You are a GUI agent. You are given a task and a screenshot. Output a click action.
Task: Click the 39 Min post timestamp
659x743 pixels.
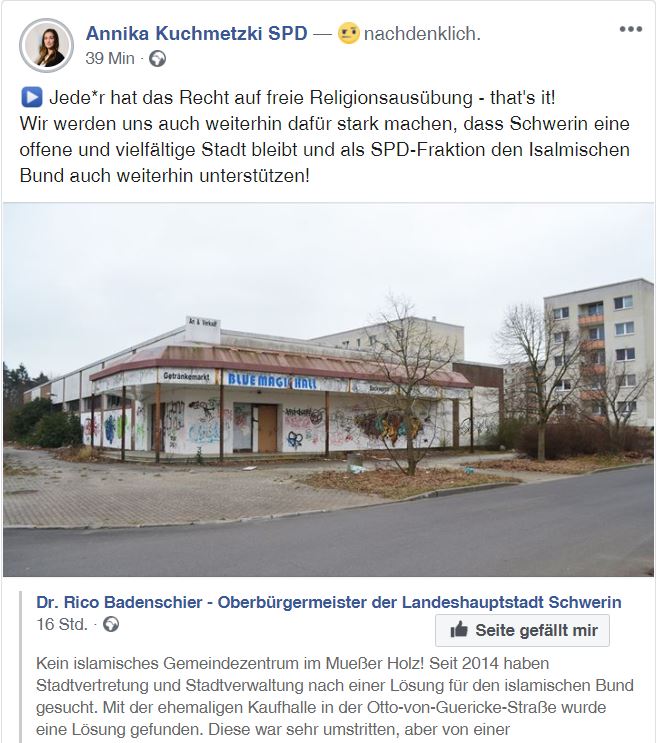tap(110, 58)
